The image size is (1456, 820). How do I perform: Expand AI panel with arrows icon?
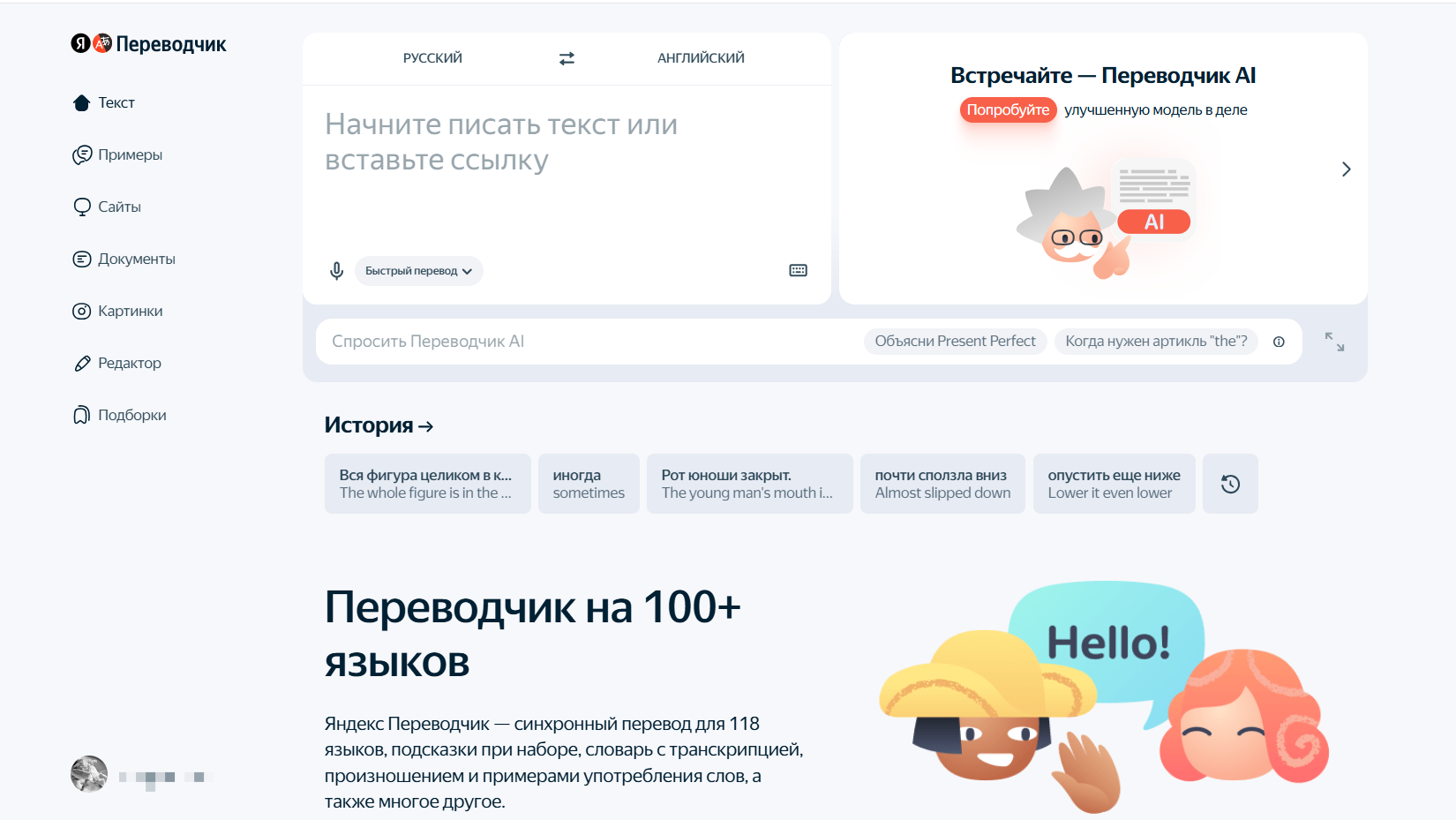point(1334,342)
